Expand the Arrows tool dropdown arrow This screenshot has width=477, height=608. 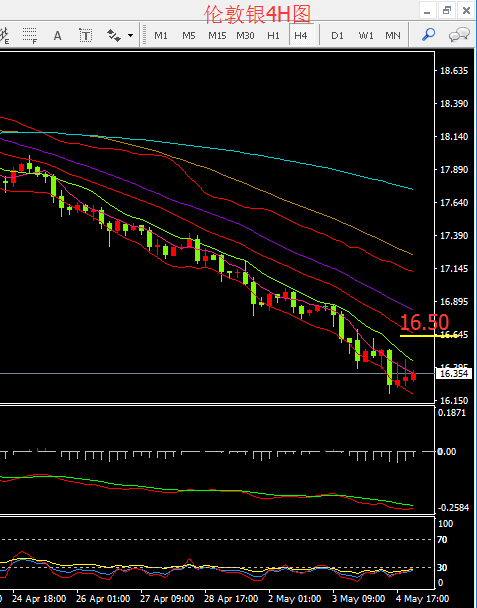pos(130,36)
